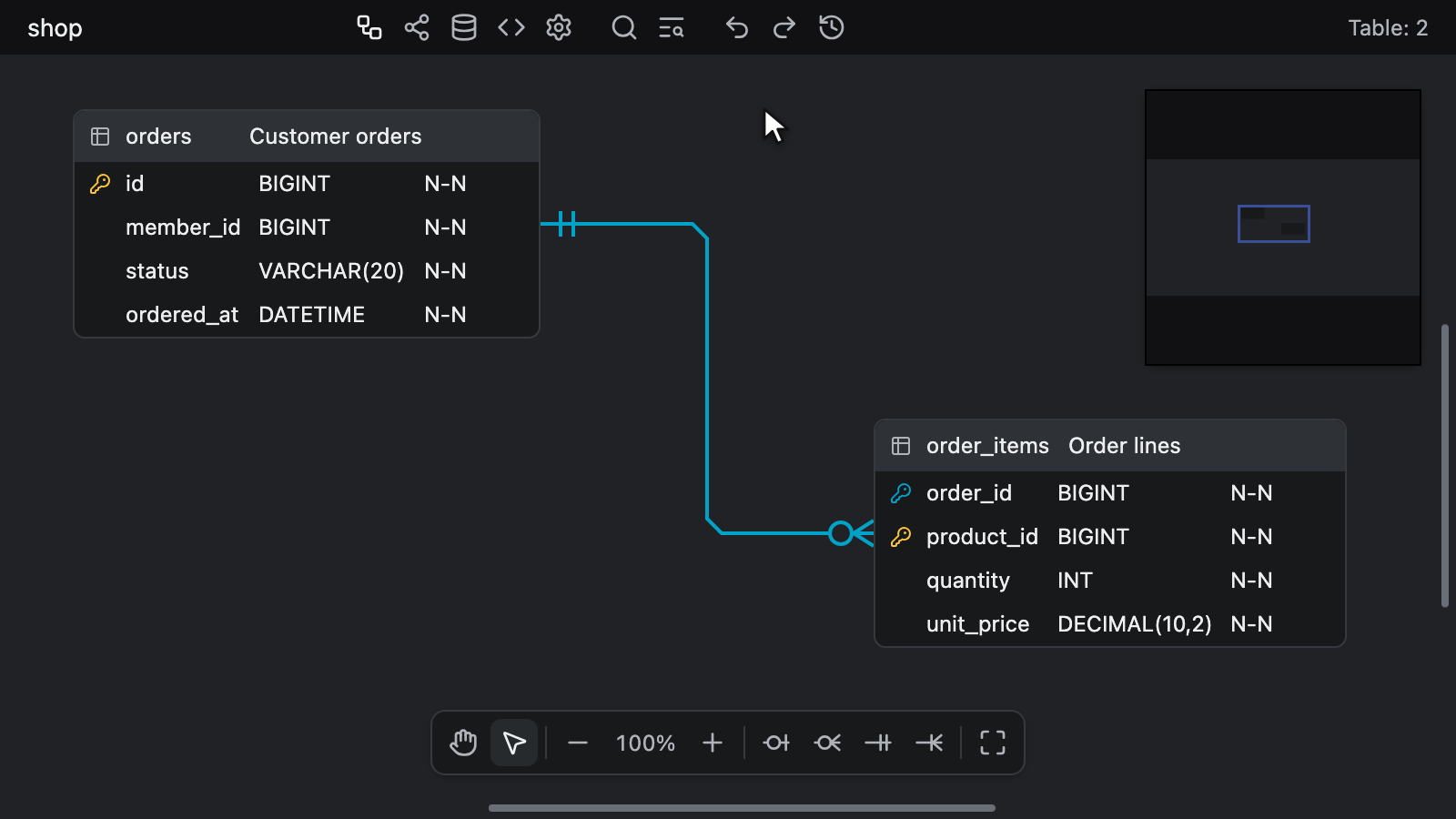Image resolution: width=1456 pixels, height=819 pixels.
Task: Click the 100% zoom level label
Action: tap(645, 743)
